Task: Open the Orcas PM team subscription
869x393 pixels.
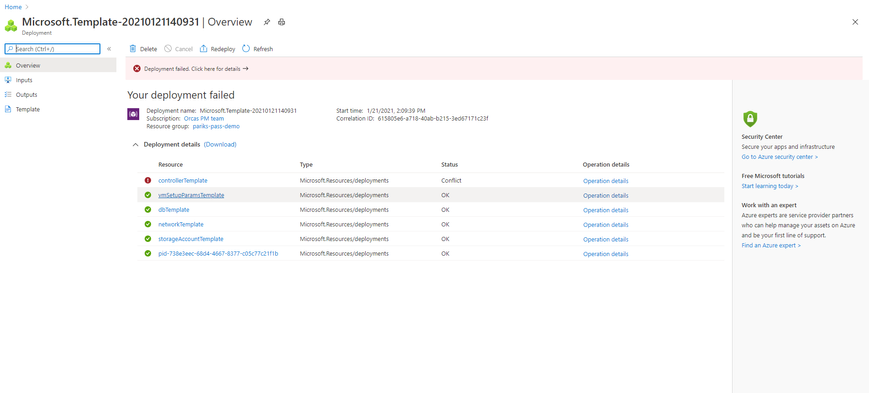Action: point(203,119)
